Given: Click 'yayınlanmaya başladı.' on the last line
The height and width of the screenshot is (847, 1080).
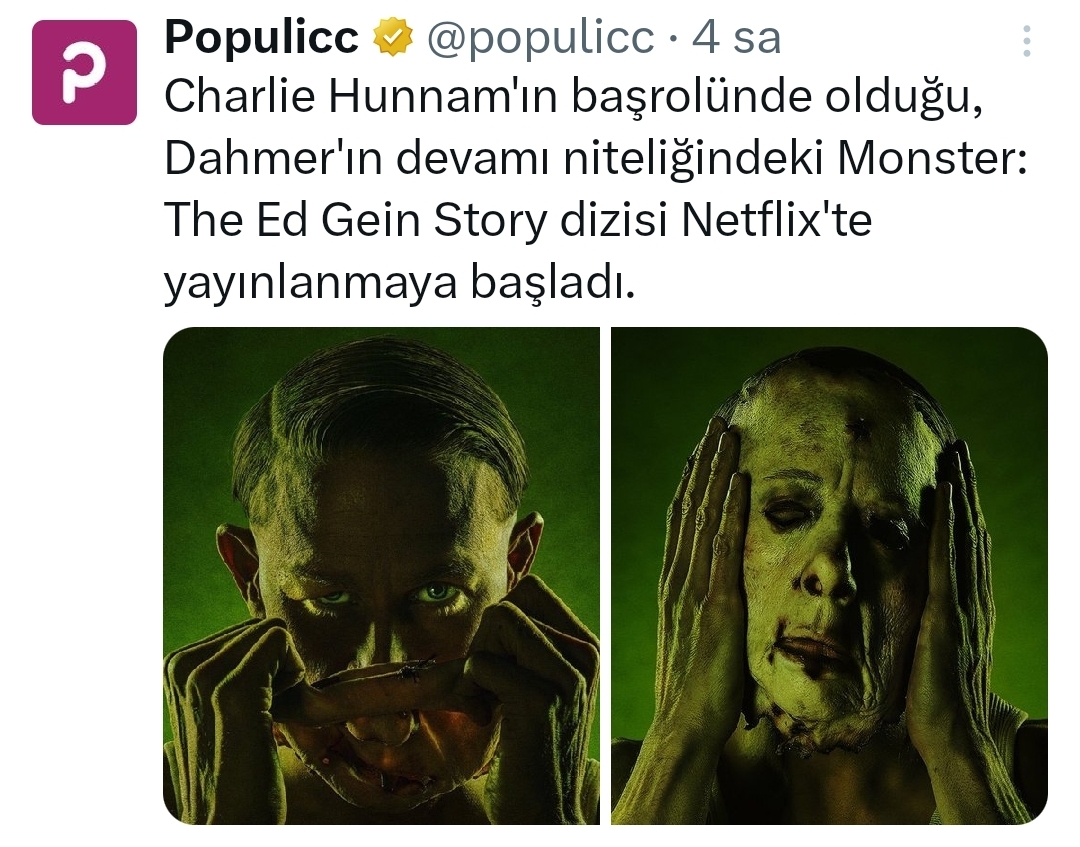Looking at the screenshot, I should 398,283.
